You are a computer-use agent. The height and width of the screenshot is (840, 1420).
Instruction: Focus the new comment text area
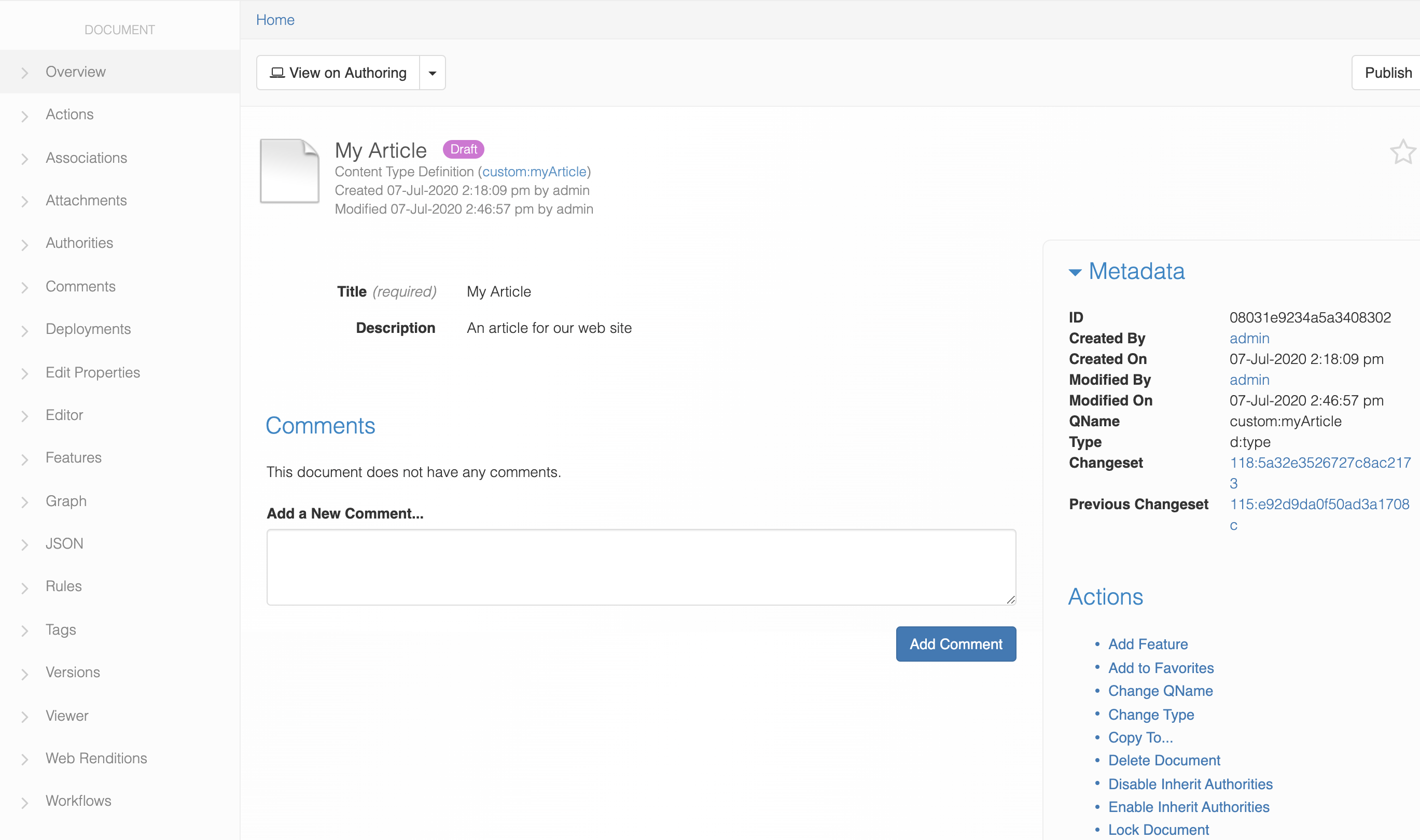[x=641, y=567]
